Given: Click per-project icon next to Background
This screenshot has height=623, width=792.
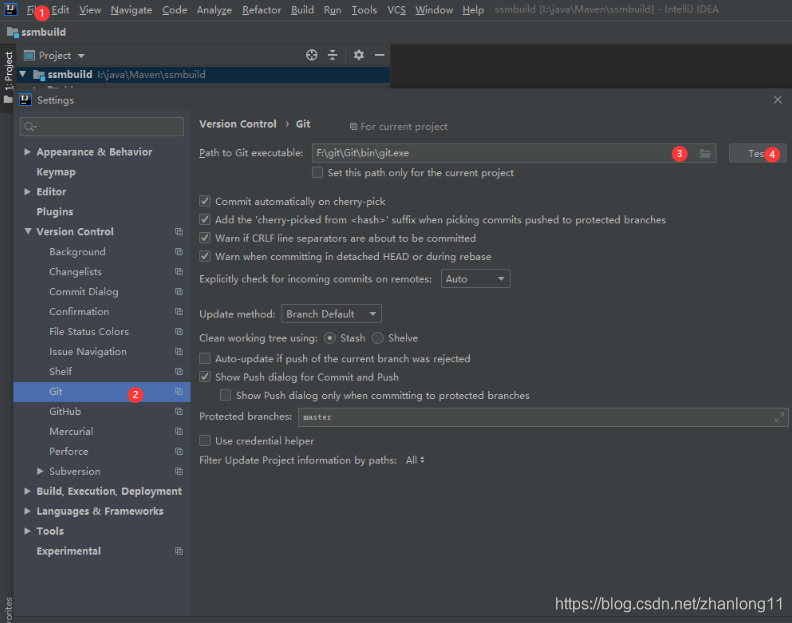Looking at the screenshot, I should 179,252.
